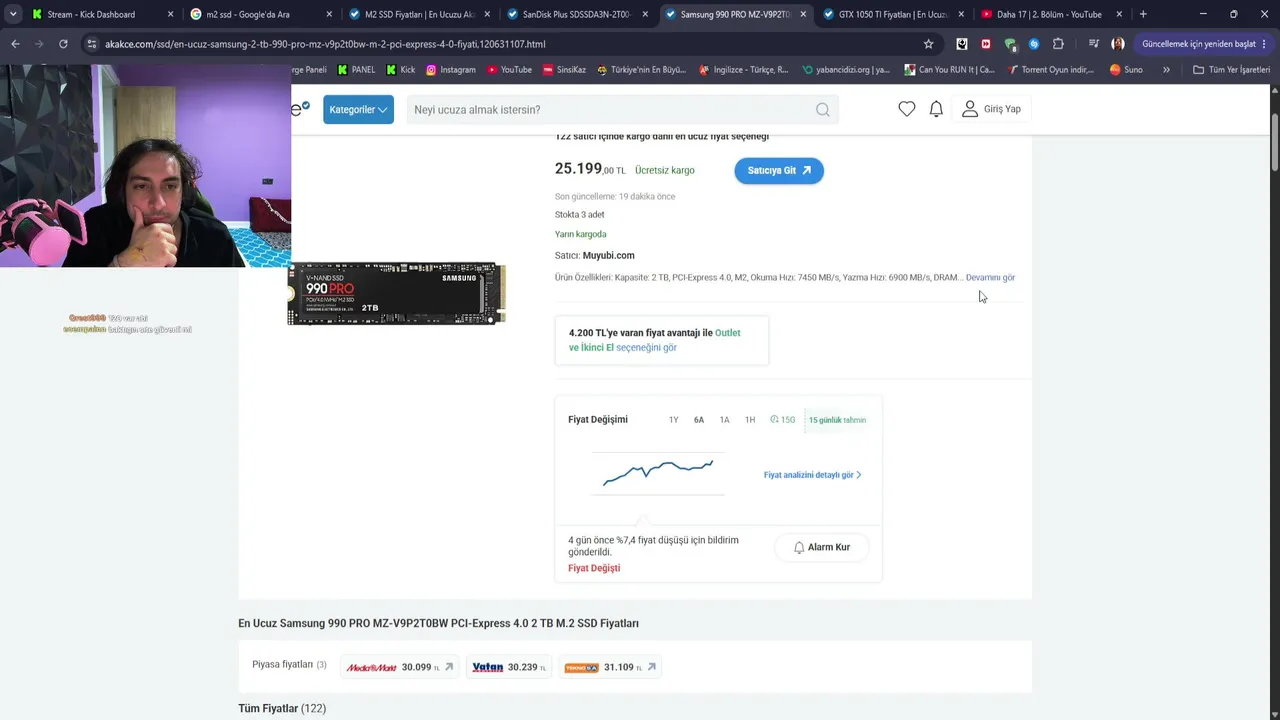Click the Giriş Yap login button

(991, 109)
